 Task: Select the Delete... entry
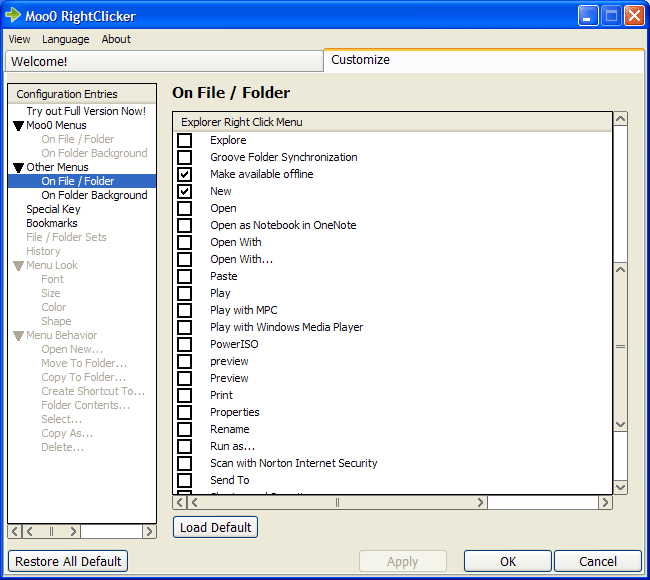coord(63,447)
